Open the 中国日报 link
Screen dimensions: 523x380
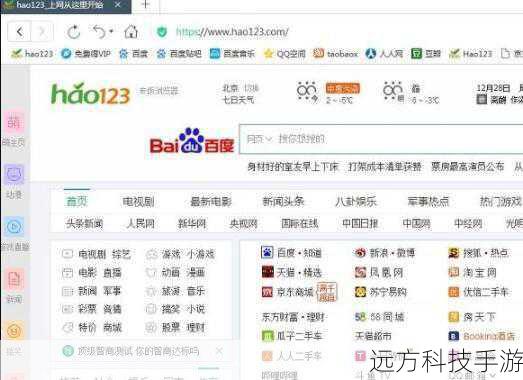[x=360, y=224]
